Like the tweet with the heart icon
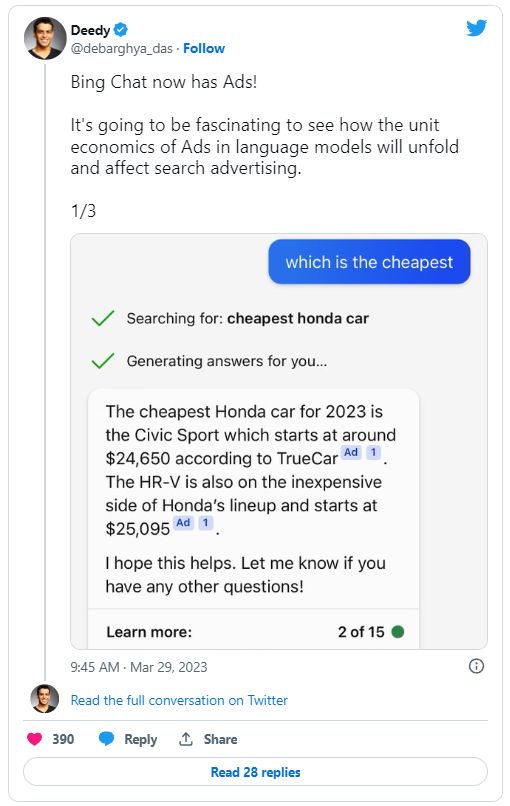The image size is (510, 806). tap(34, 739)
